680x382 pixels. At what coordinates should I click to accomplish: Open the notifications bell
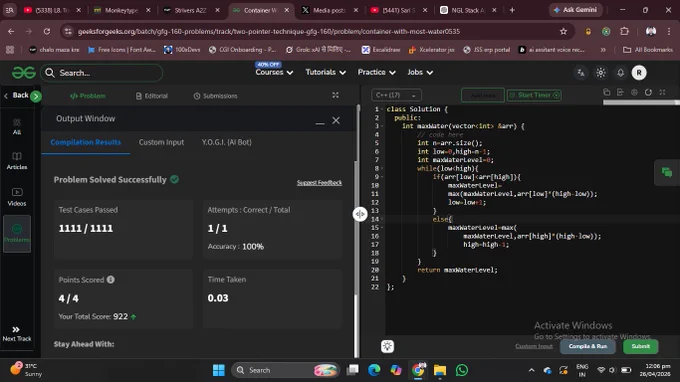(621, 73)
